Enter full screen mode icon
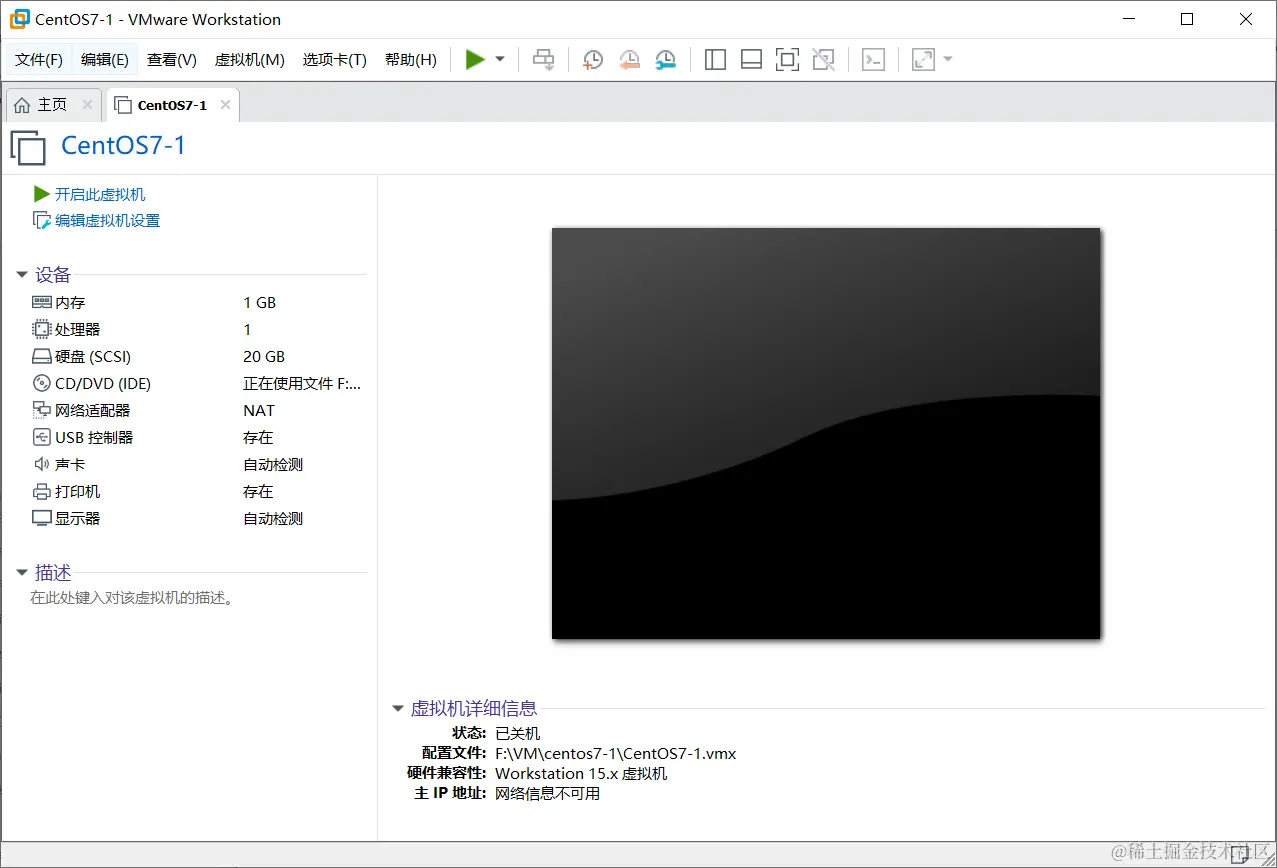Viewport: 1277px width, 868px height. [787, 60]
